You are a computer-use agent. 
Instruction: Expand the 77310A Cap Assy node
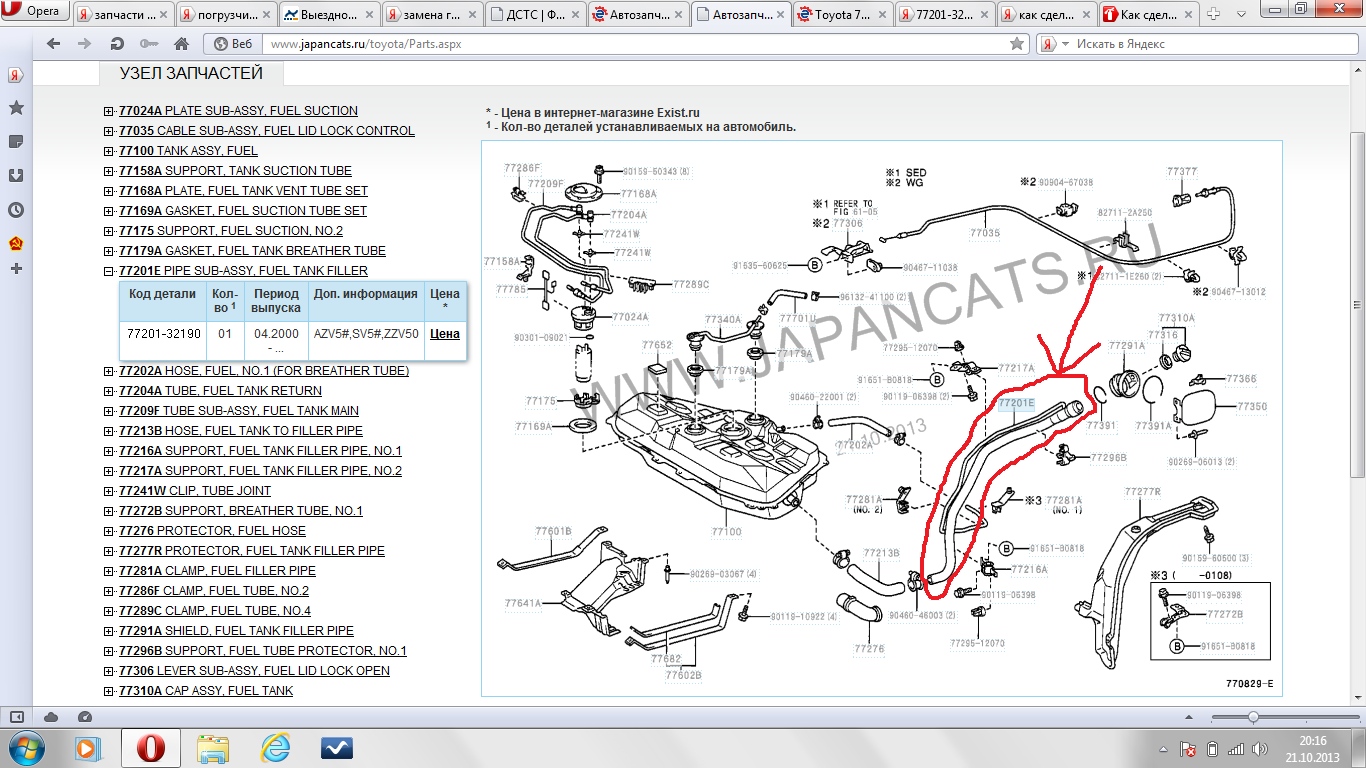tap(109, 691)
